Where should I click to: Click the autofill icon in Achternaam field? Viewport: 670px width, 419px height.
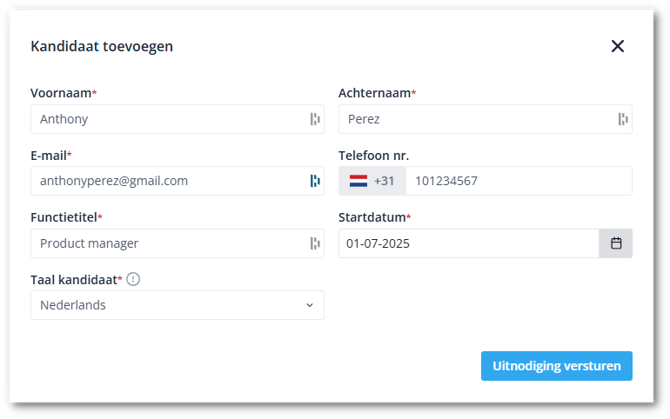coord(623,119)
